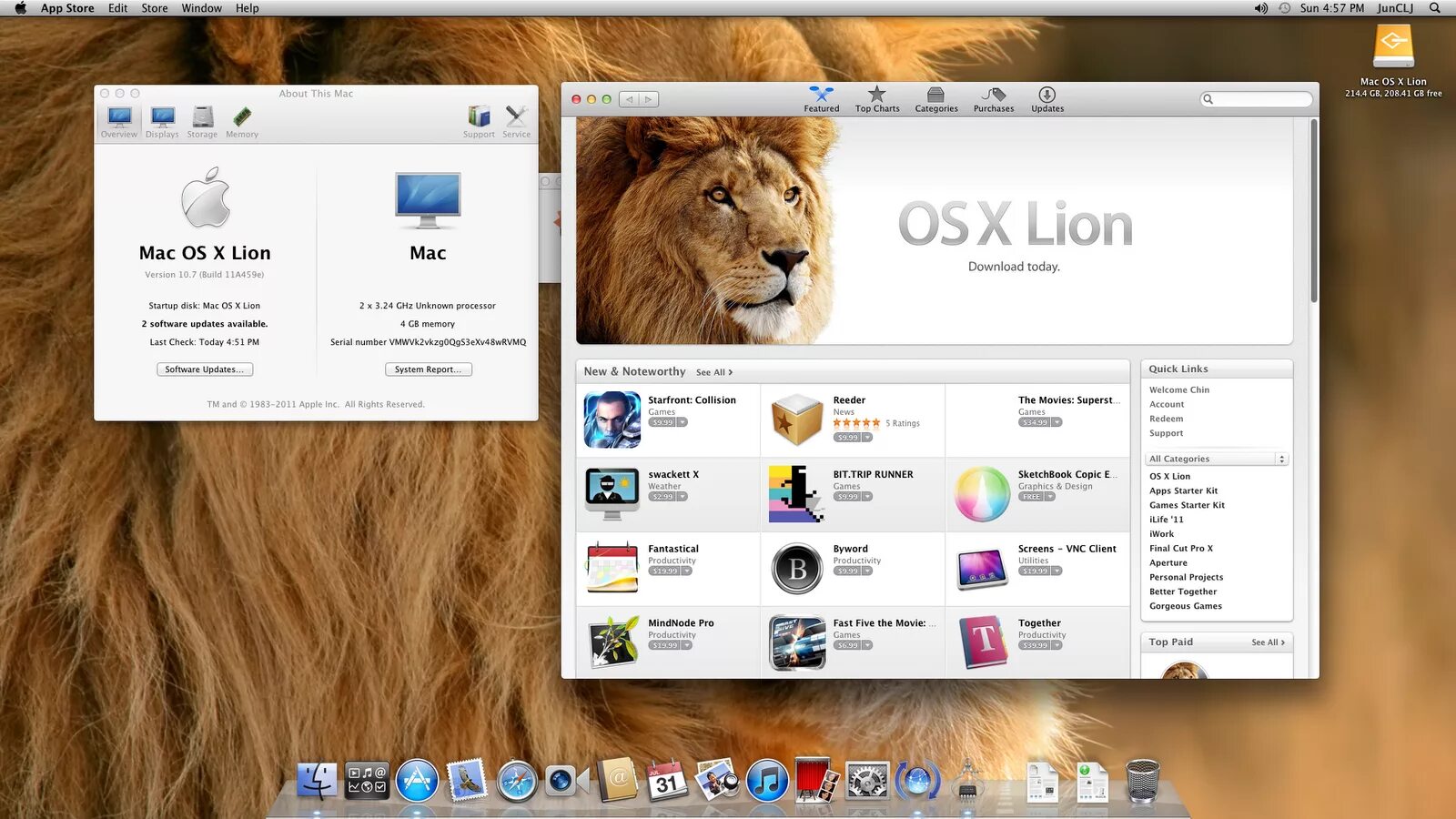Image resolution: width=1456 pixels, height=819 pixels.
Task: Open Apps Starter Kit quick link
Action: click(1183, 490)
